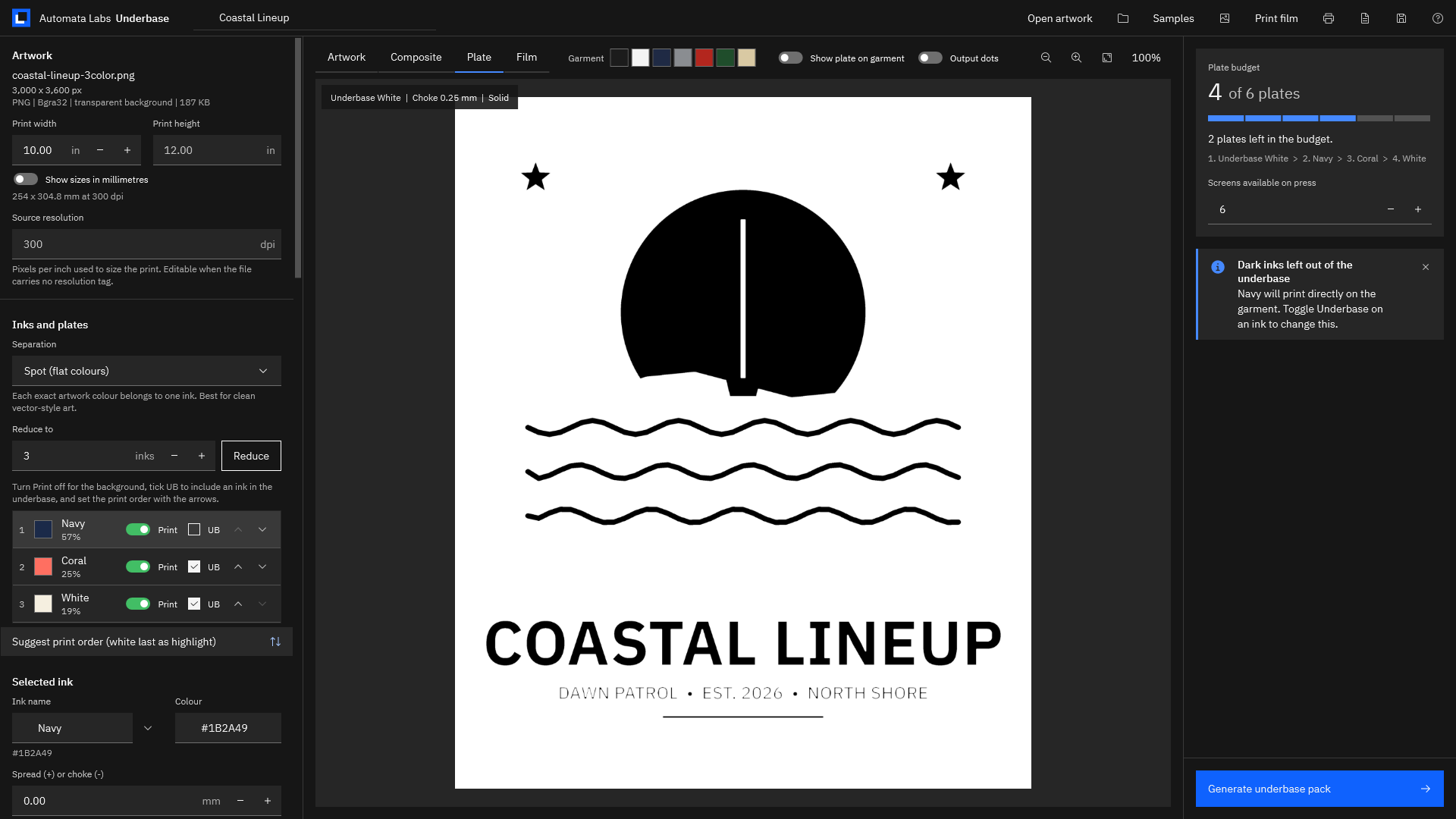Click Print film label in header
Viewport: 1456px width, 819px height.
tap(1276, 18)
